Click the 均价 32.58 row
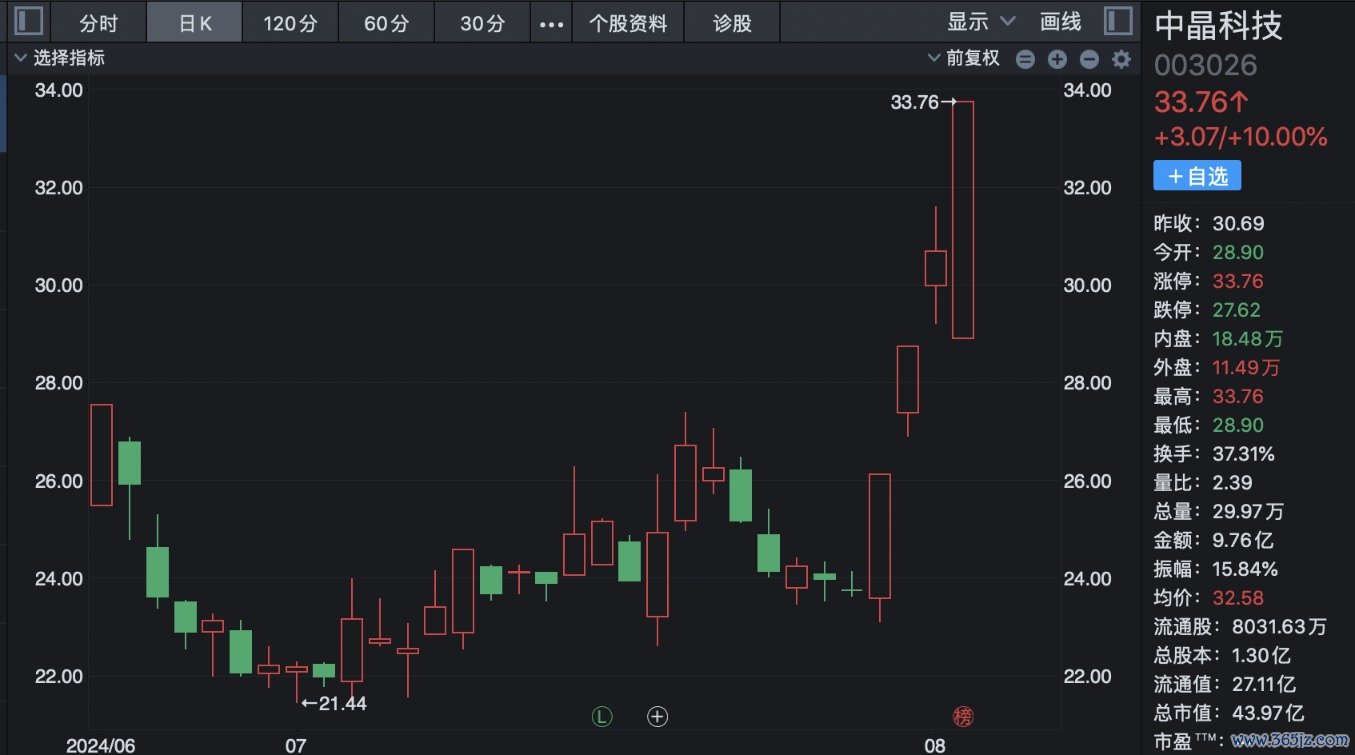 click(1208, 599)
